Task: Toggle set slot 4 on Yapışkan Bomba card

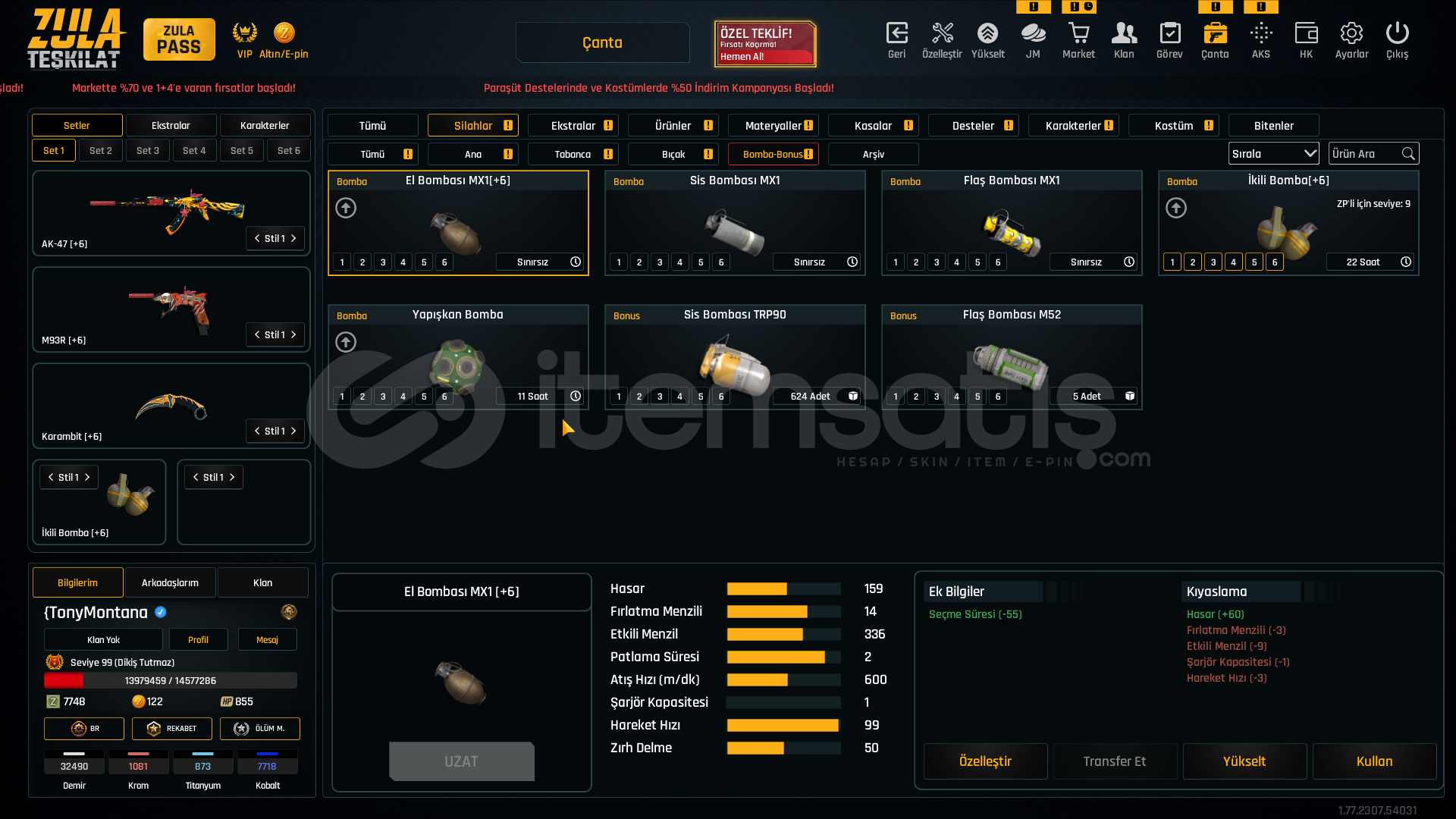Action: pyautogui.click(x=403, y=397)
